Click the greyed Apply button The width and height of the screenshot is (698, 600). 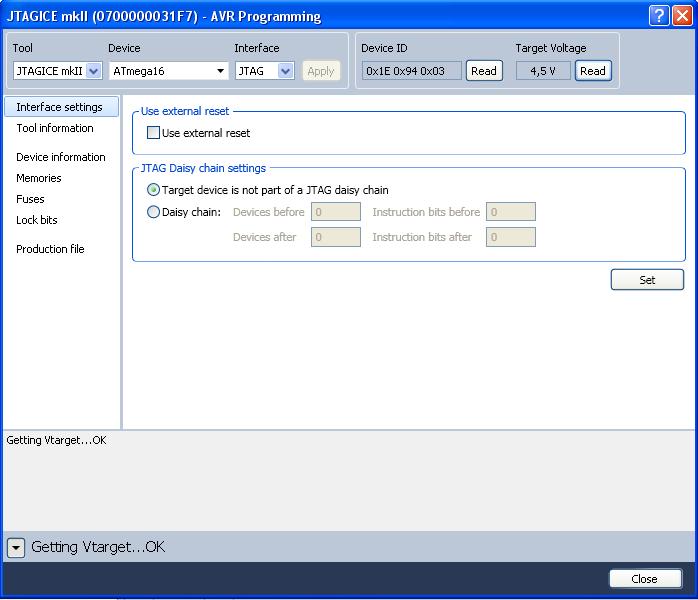coord(321,71)
